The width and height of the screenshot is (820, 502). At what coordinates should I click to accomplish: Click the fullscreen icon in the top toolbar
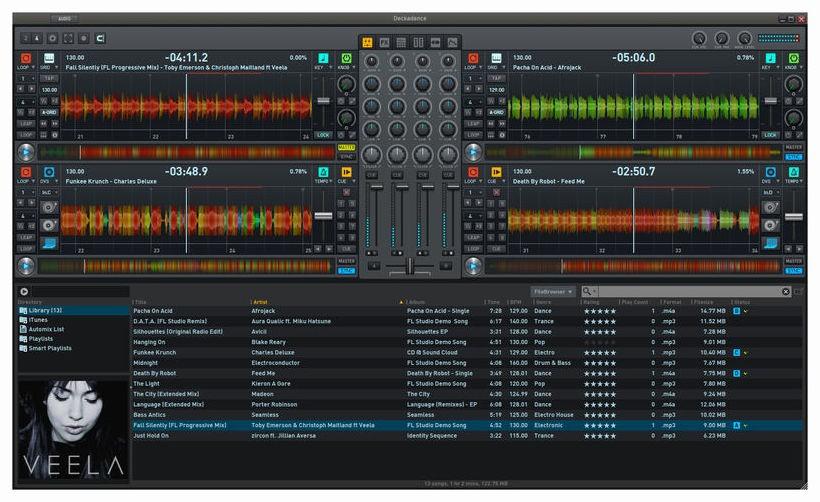point(68,38)
